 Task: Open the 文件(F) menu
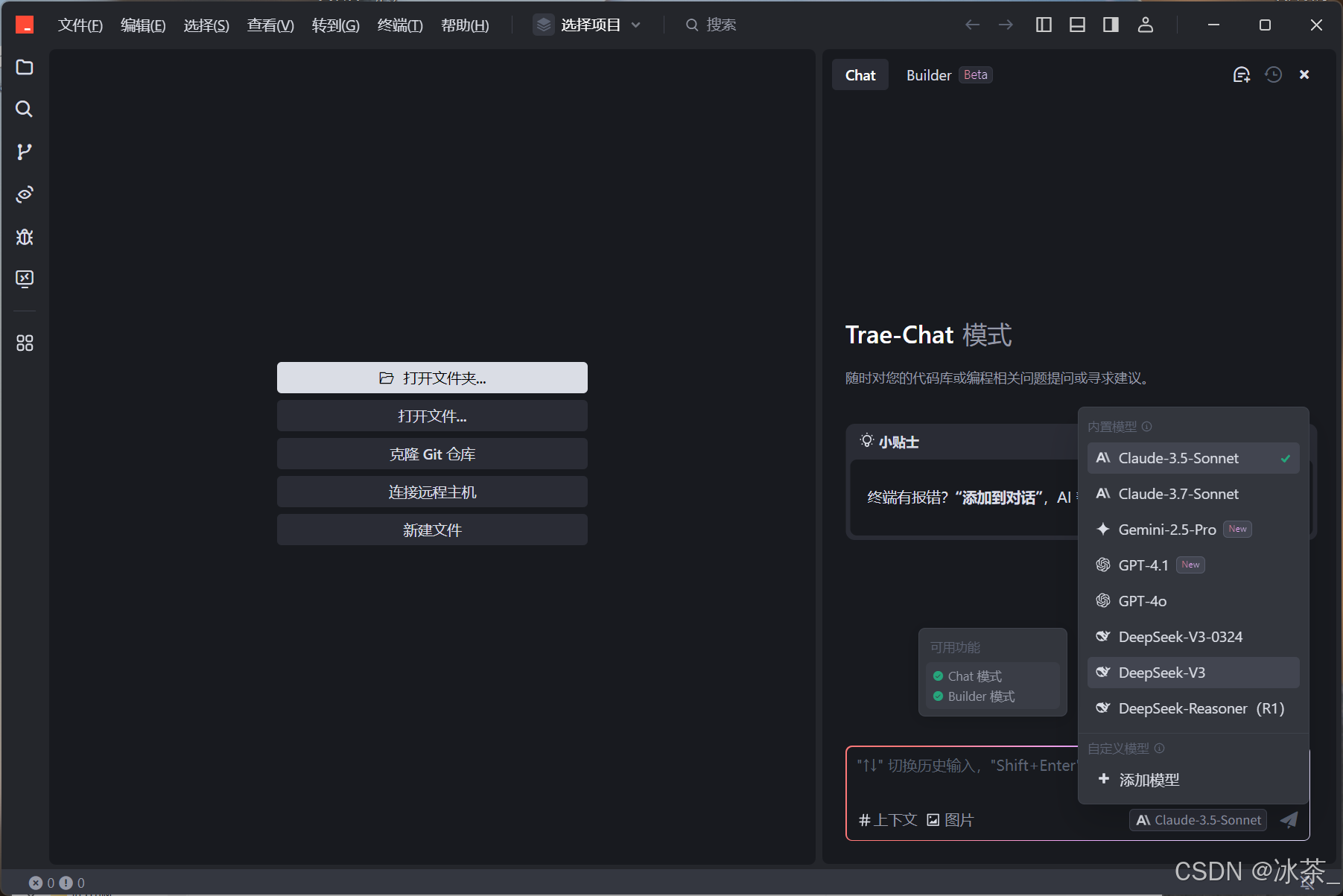tap(80, 25)
